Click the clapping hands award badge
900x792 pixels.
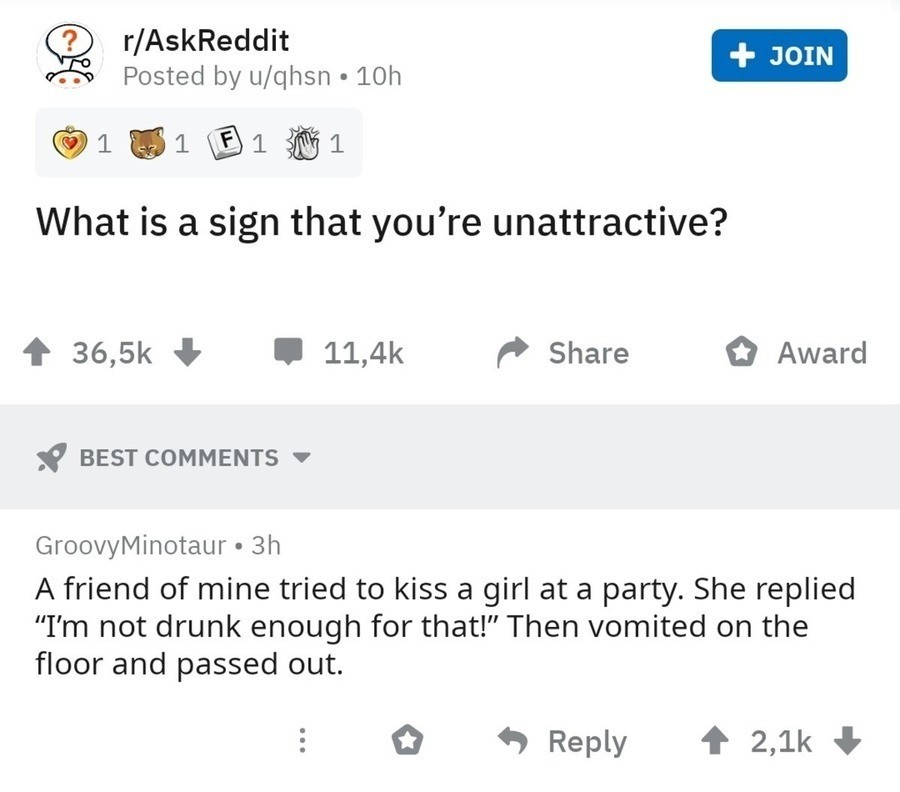click(x=302, y=144)
